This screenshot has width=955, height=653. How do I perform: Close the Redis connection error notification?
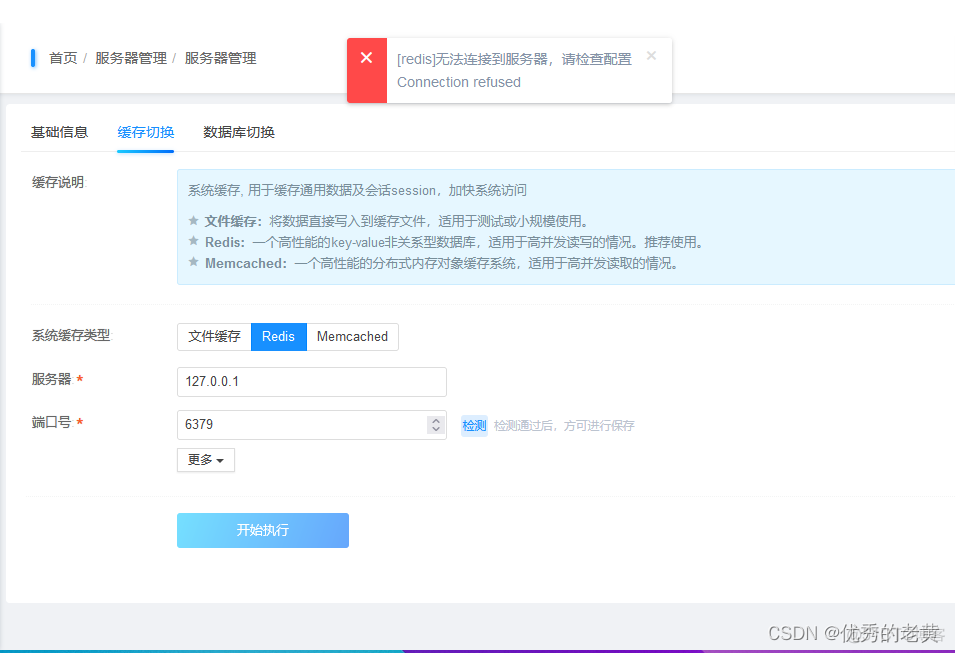[x=651, y=56]
